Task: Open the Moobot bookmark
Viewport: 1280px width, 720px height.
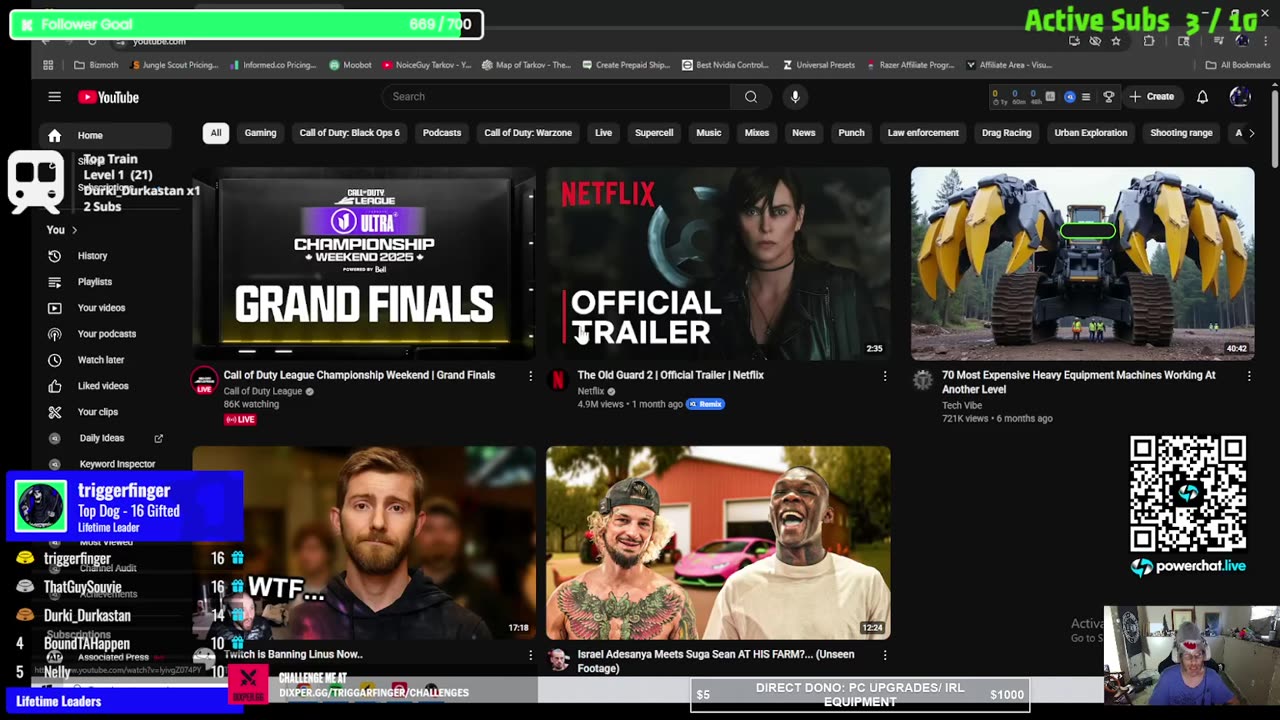Action: 350,65
